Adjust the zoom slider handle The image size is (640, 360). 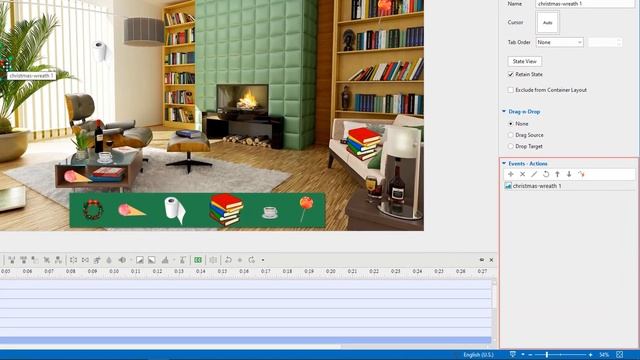click(x=547, y=355)
